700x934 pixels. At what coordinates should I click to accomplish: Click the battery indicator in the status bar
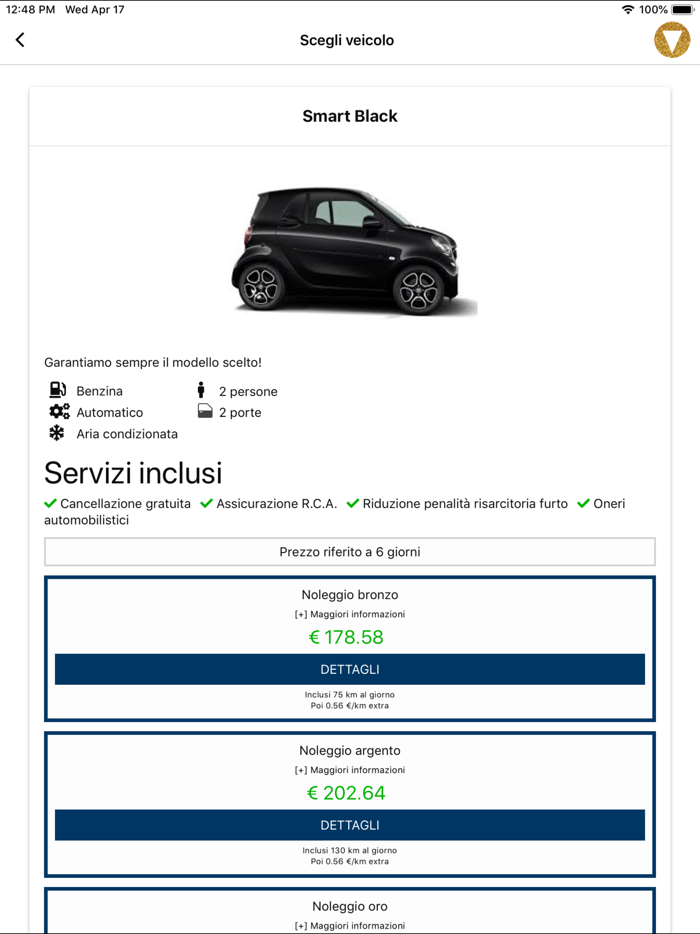(682, 9)
